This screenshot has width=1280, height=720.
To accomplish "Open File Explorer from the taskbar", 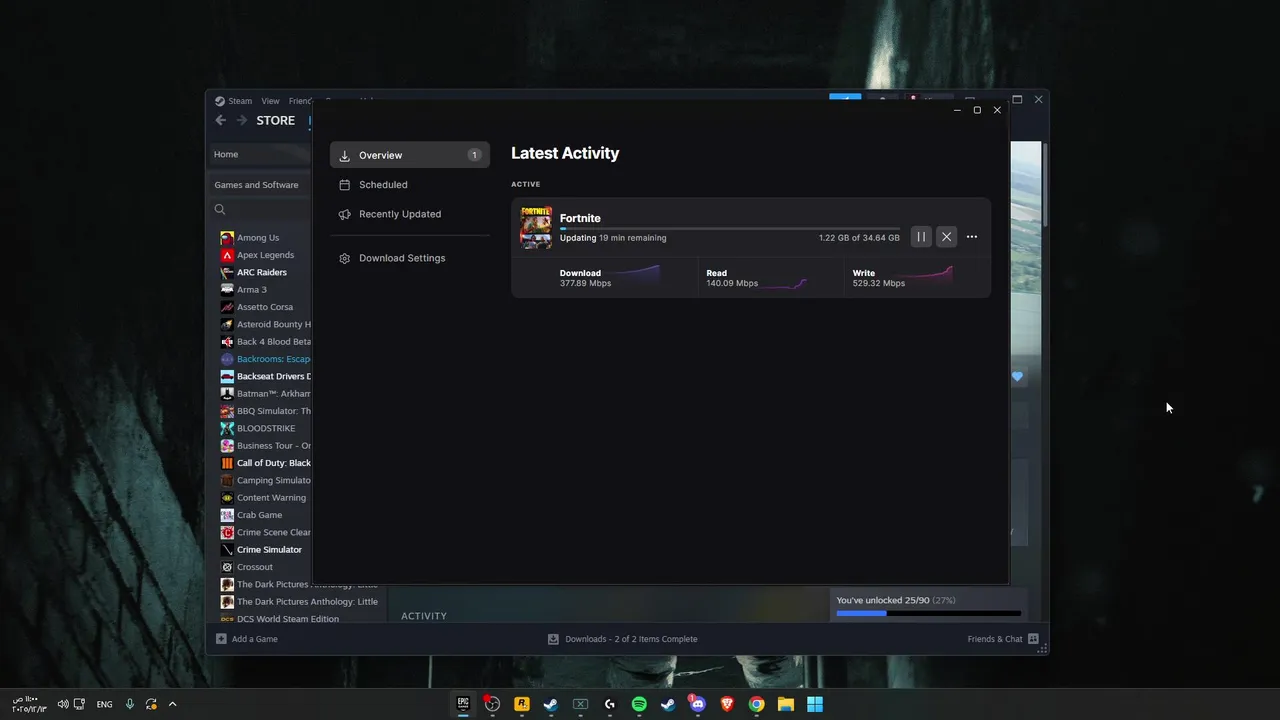I will 786,704.
